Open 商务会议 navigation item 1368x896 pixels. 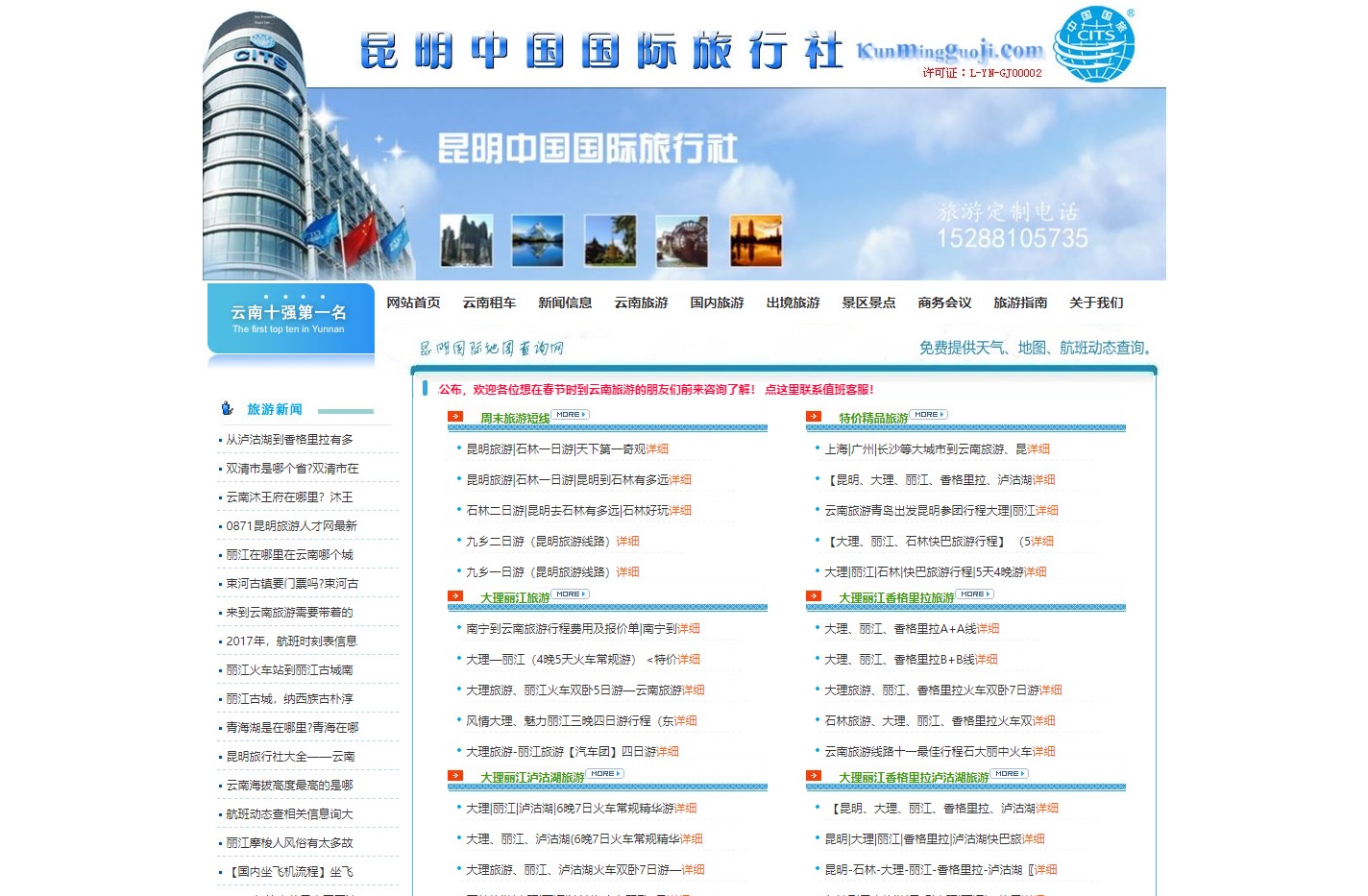coord(944,303)
